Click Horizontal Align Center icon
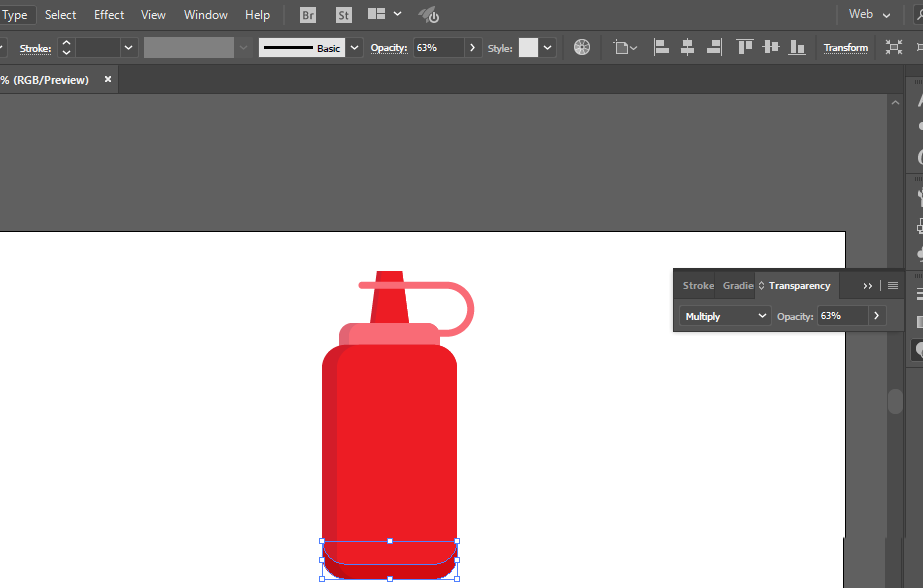 pyautogui.click(x=687, y=47)
